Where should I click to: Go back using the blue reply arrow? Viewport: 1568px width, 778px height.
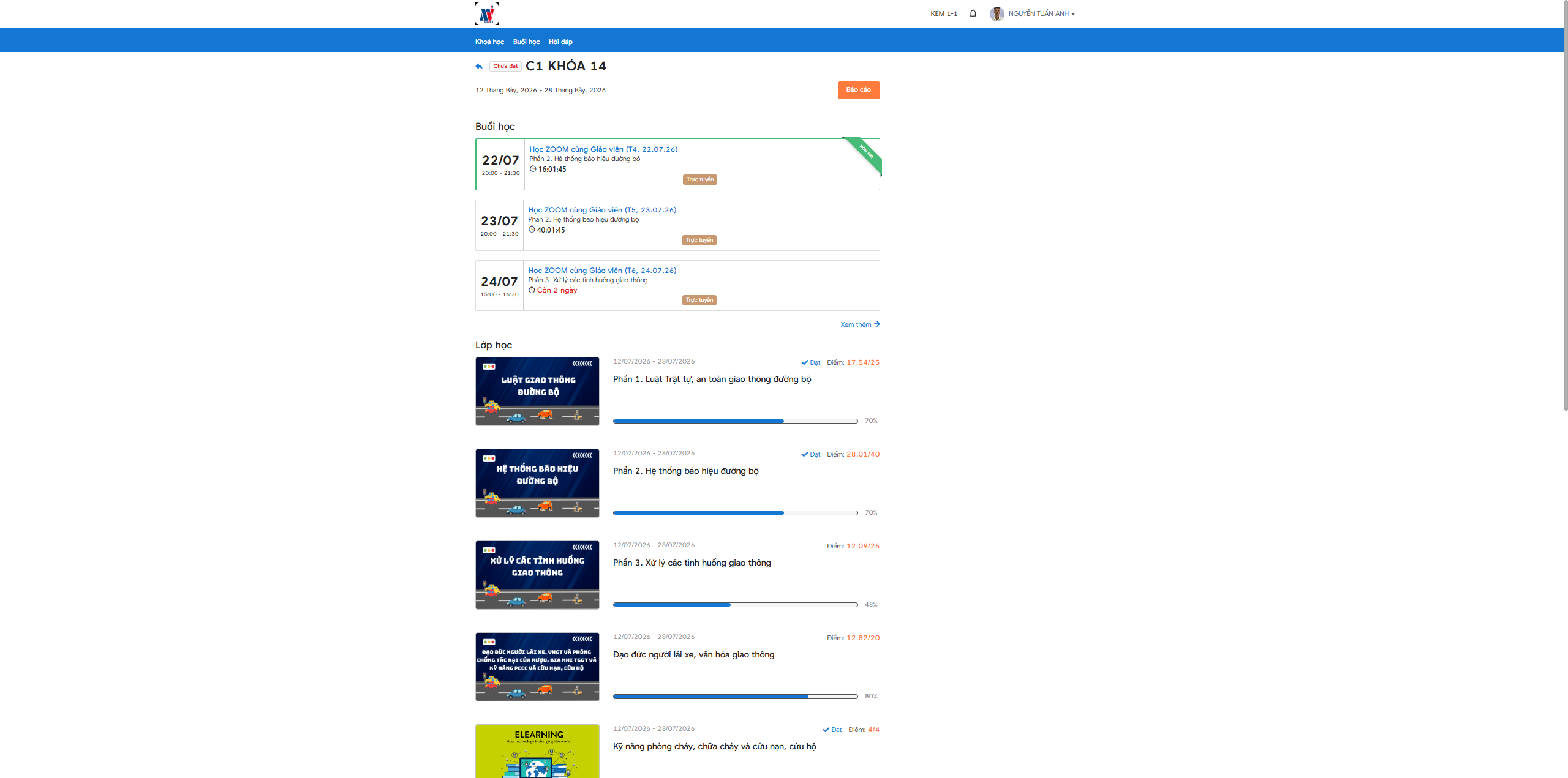[479, 66]
